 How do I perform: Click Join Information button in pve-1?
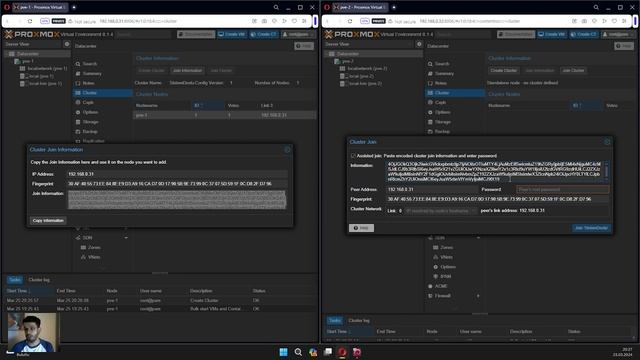pos(187,71)
